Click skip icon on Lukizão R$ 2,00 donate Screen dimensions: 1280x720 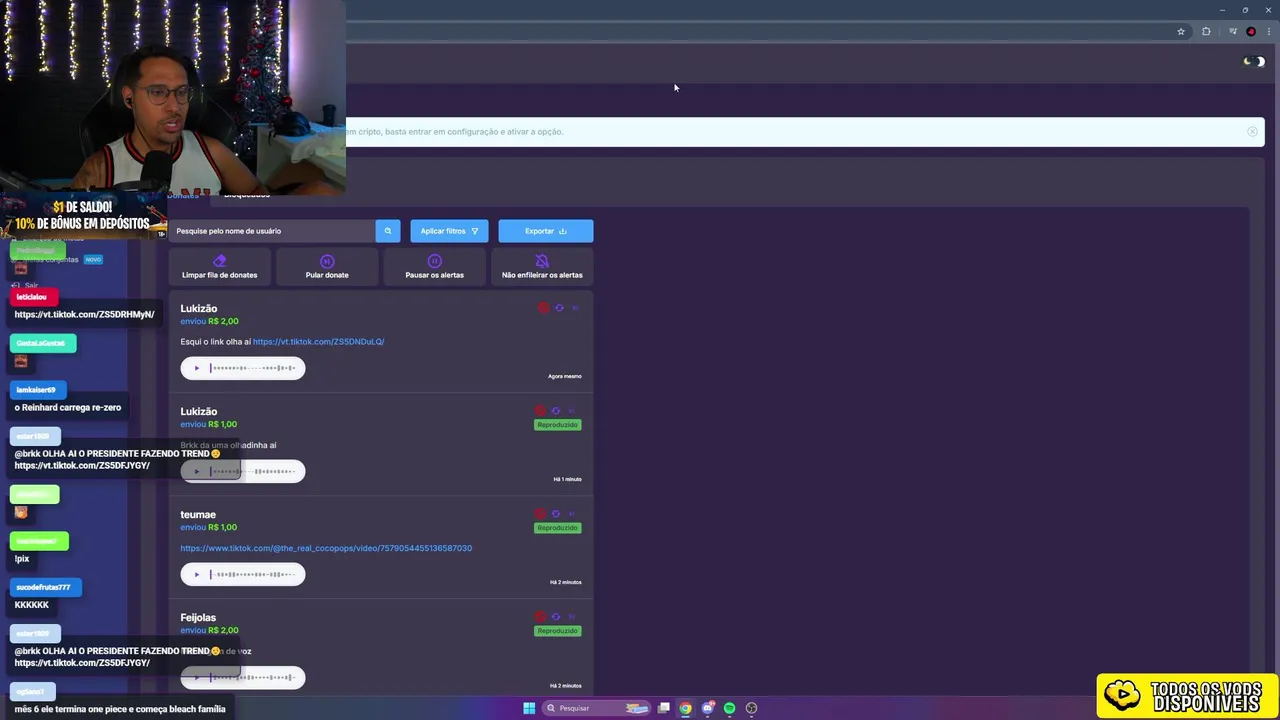click(575, 308)
